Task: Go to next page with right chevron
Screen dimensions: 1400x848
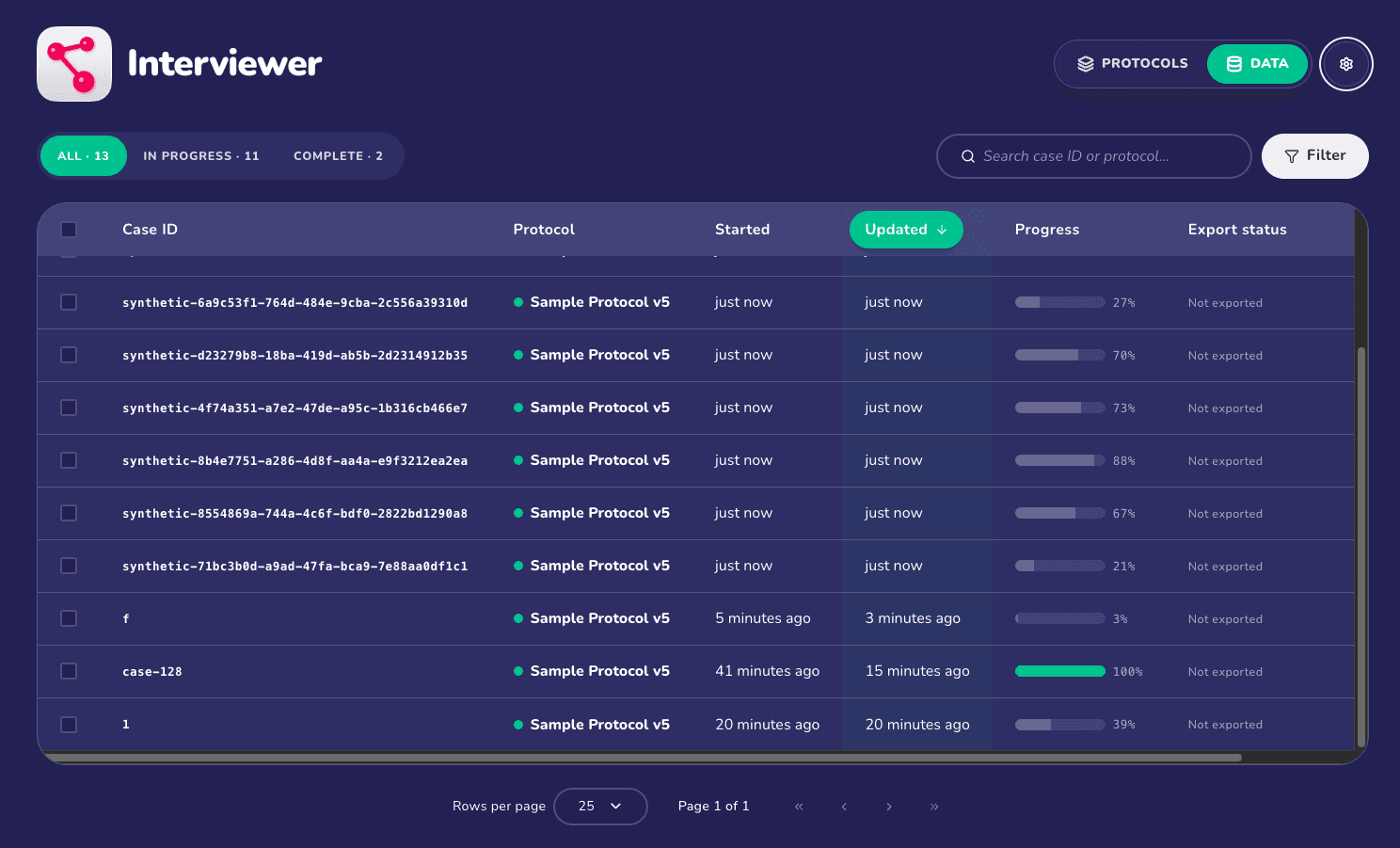Action: [889, 807]
